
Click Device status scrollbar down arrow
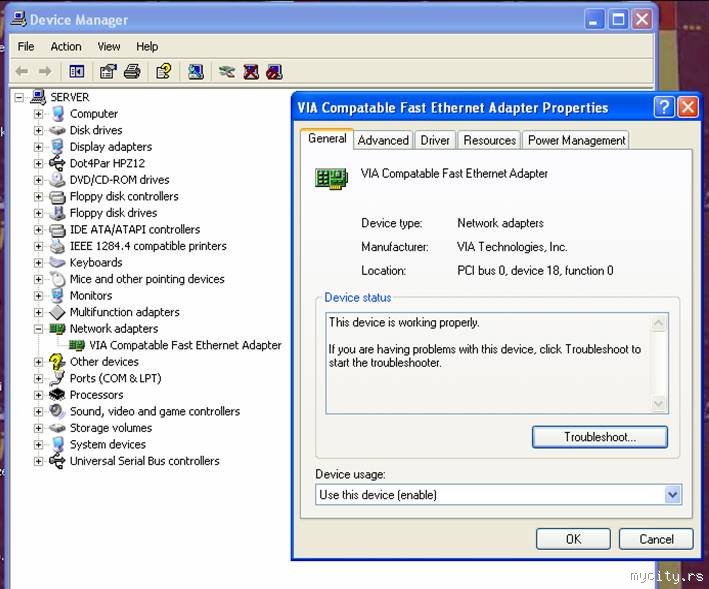(x=658, y=403)
